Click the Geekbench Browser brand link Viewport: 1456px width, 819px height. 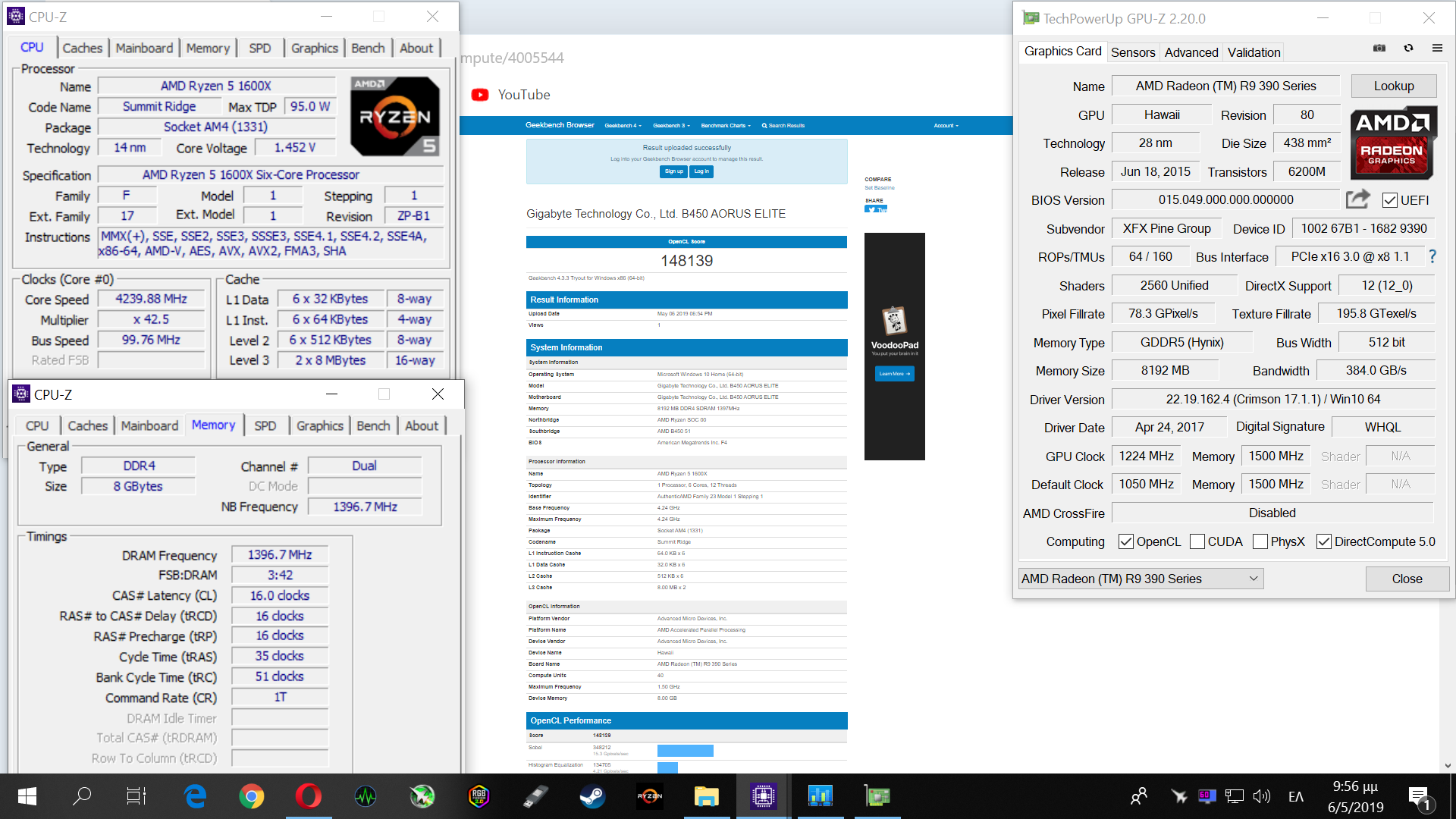[x=560, y=125]
